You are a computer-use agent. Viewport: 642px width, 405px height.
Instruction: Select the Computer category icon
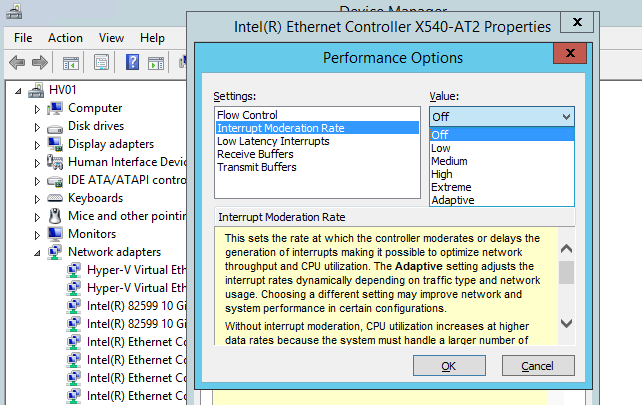[54, 108]
